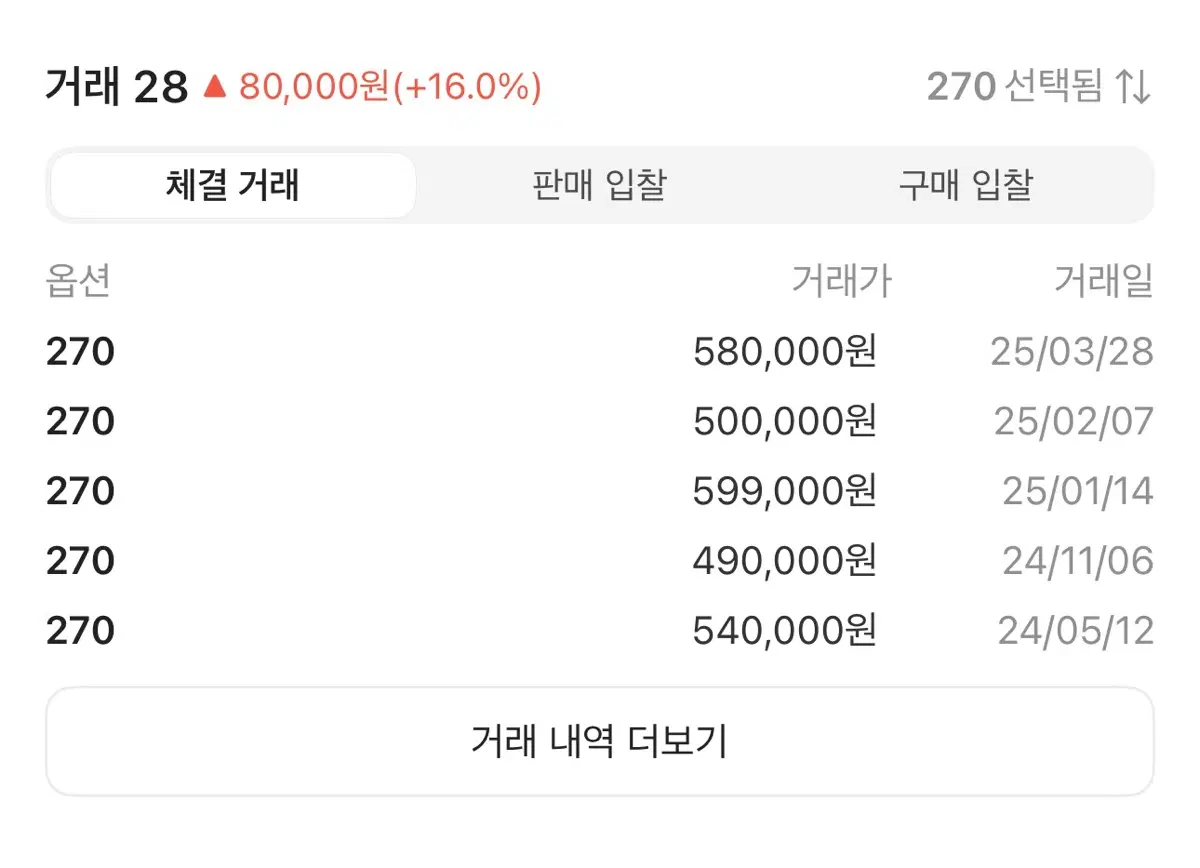This screenshot has width=1200, height=868.
Task: Click the 거래가 column header
Action: click(x=841, y=282)
